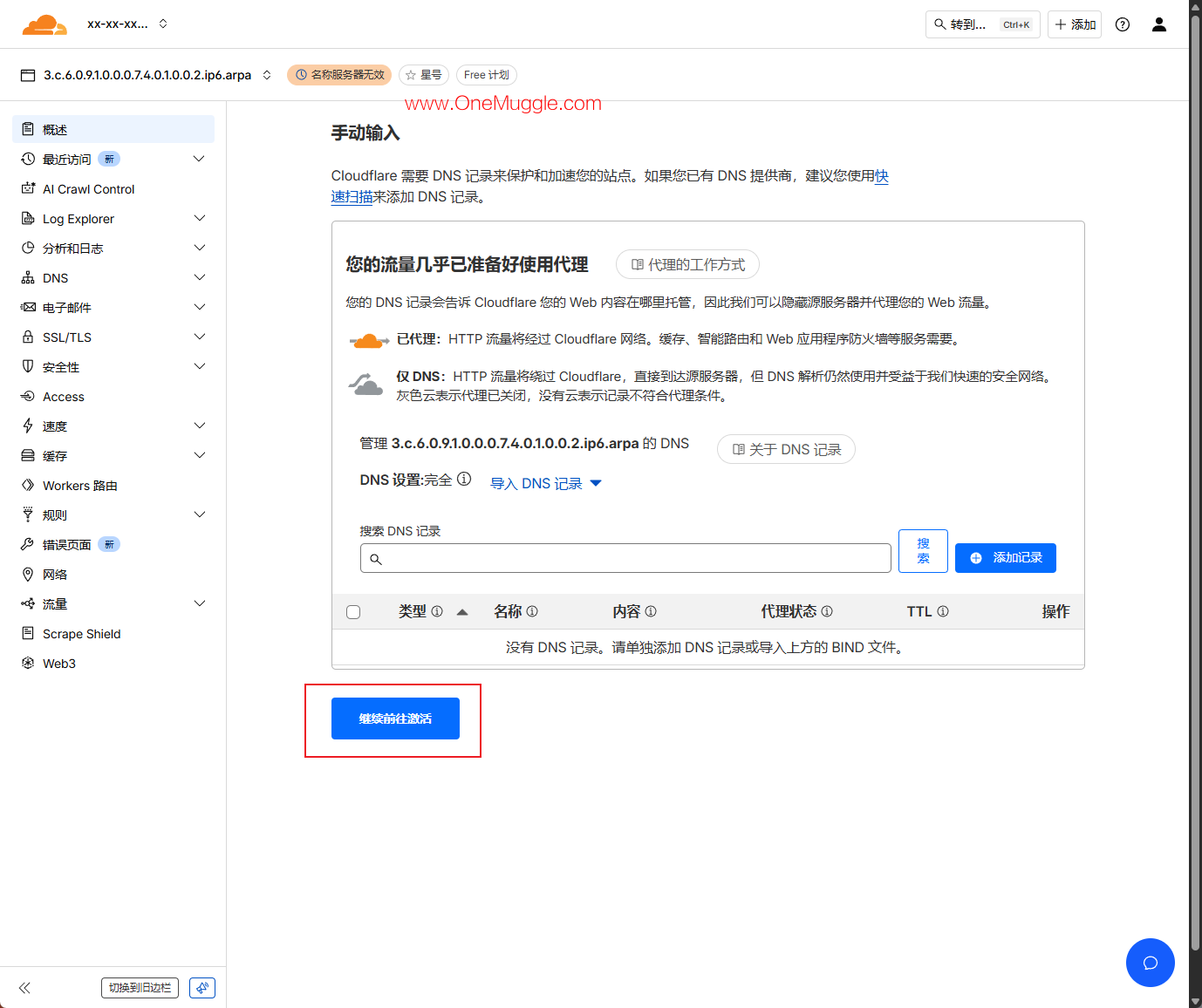Screen dimensions: 1202x1008
Task: Expand the 电子邮件 section
Action: (x=199, y=307)
